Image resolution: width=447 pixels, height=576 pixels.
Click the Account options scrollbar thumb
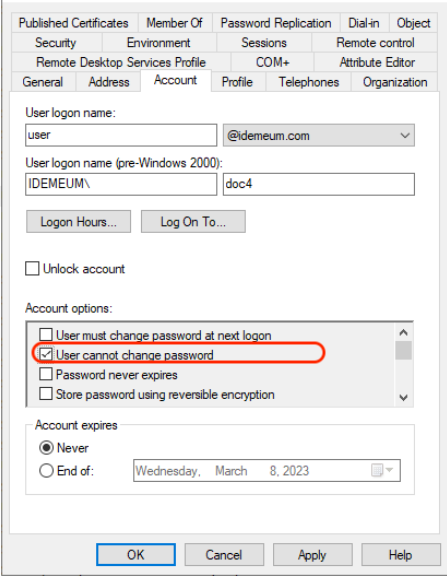(403, 350)
